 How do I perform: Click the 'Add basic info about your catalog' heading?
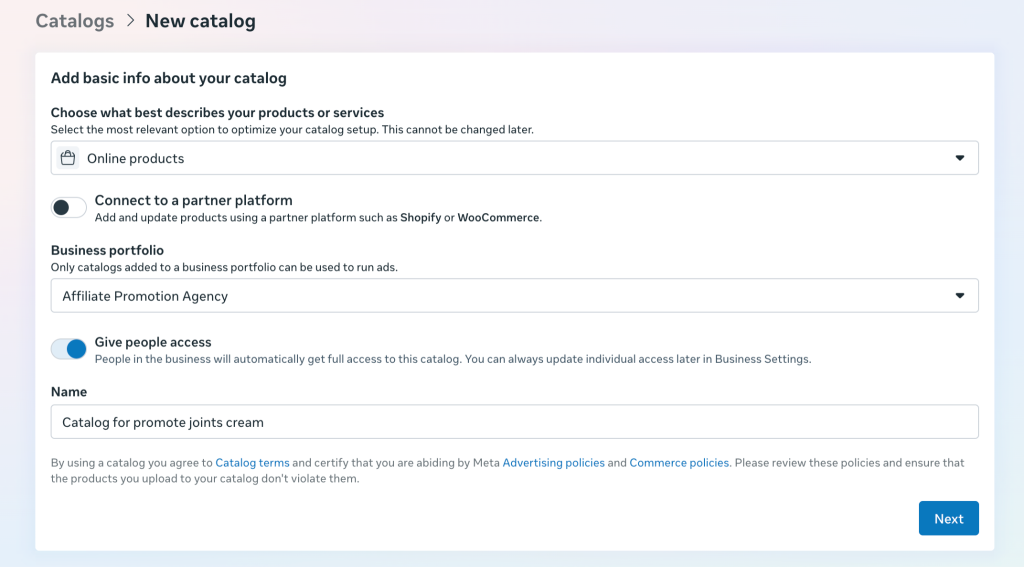[168, 78]
